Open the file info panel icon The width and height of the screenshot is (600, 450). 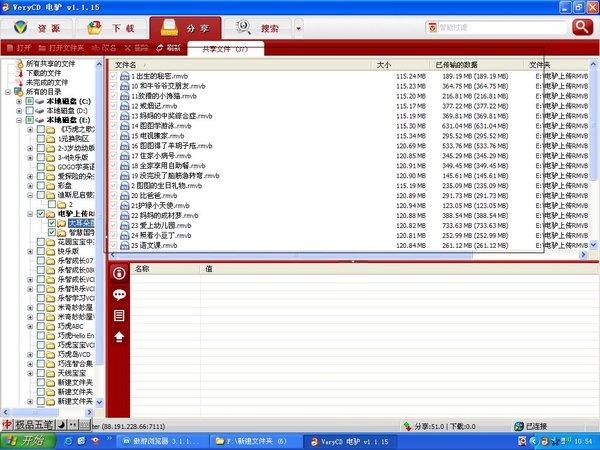click(119, 273)
